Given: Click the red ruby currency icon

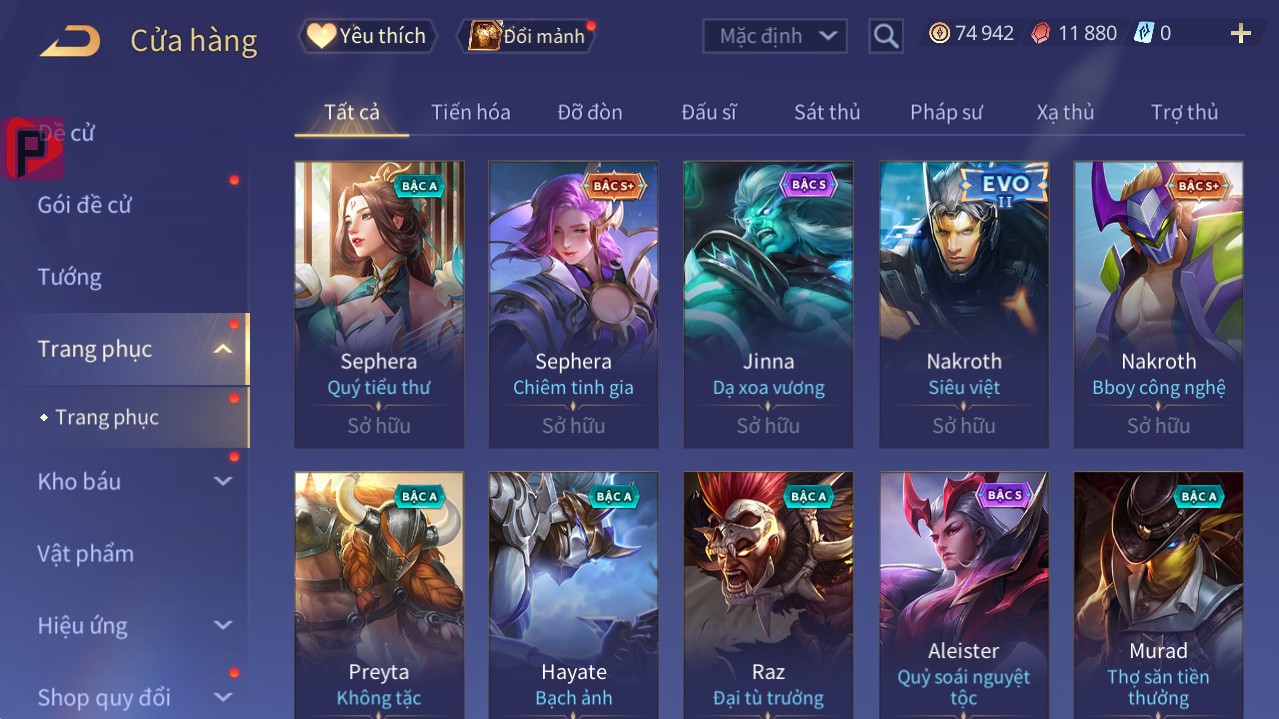Looking at the screenshot, I should 1041,33.
